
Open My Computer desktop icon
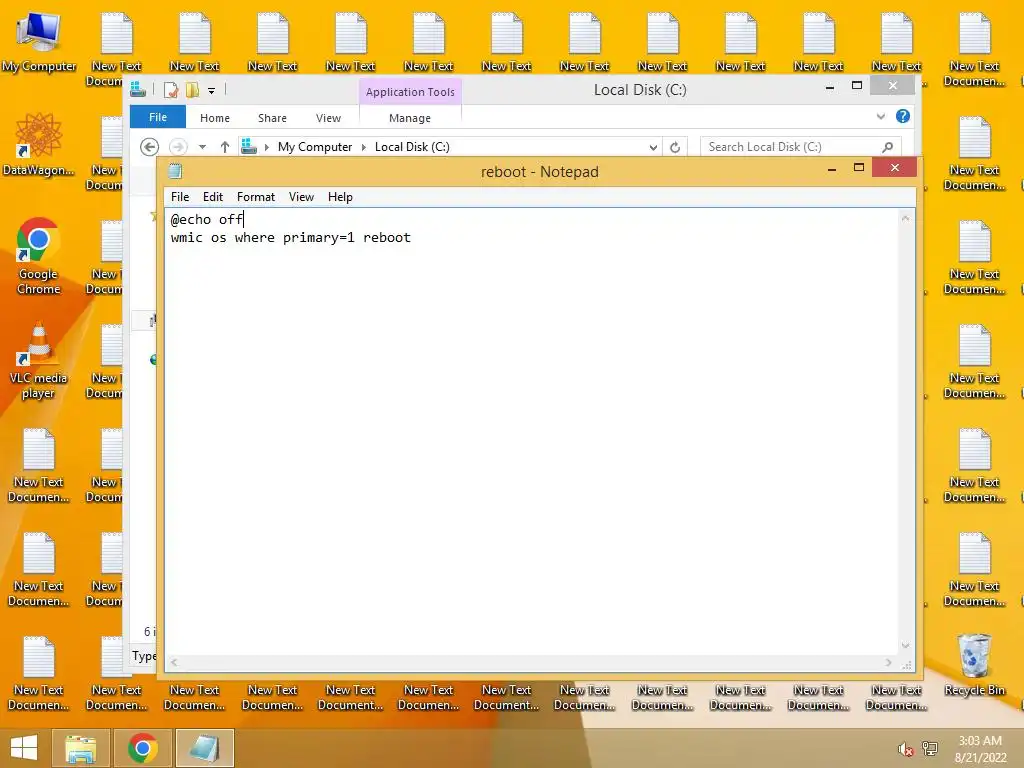[39, 42]
